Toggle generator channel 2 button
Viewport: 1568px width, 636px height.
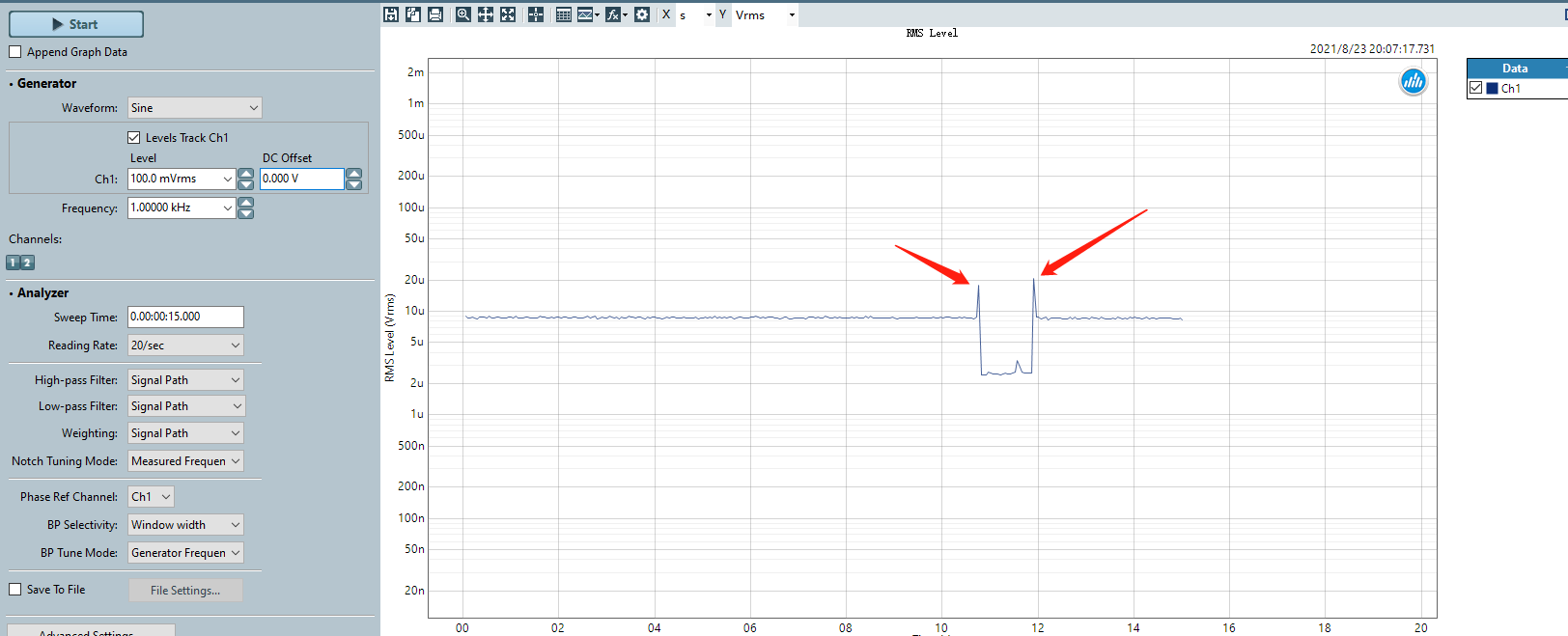[27, 263]
